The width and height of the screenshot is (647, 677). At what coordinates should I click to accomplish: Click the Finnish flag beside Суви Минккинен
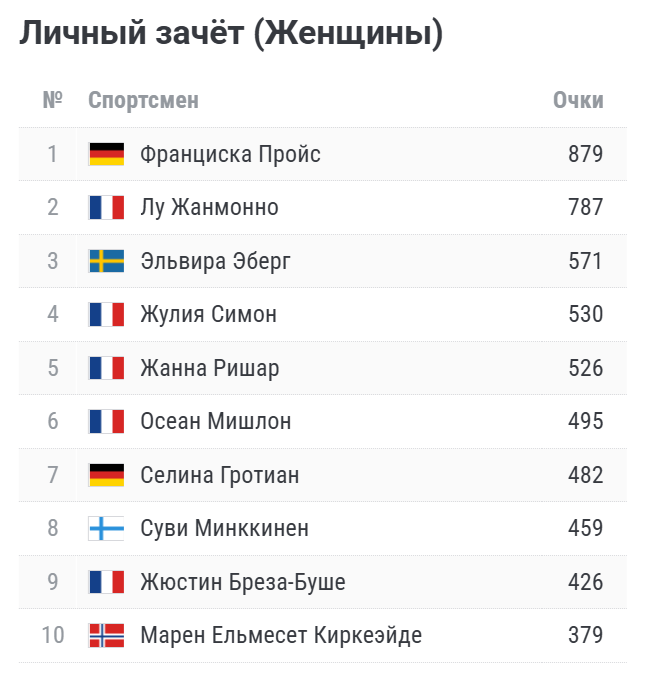point(106,528)
